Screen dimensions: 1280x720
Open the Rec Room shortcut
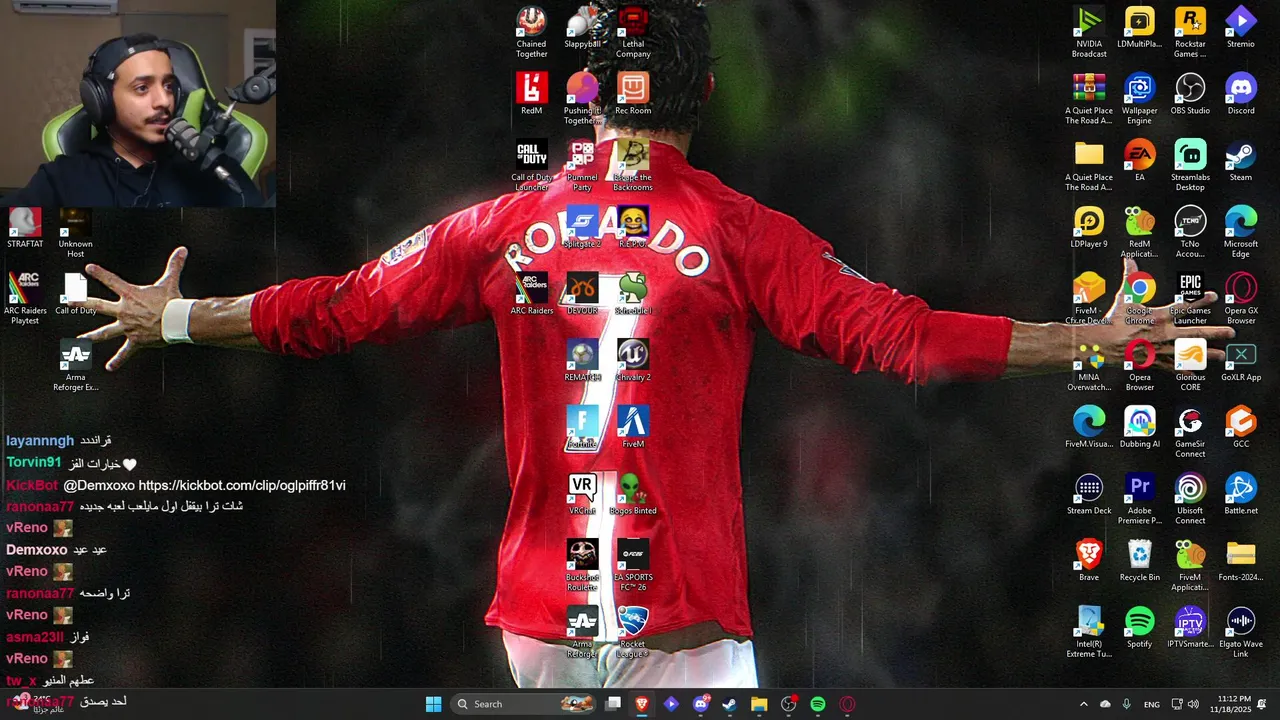(633, 94)
